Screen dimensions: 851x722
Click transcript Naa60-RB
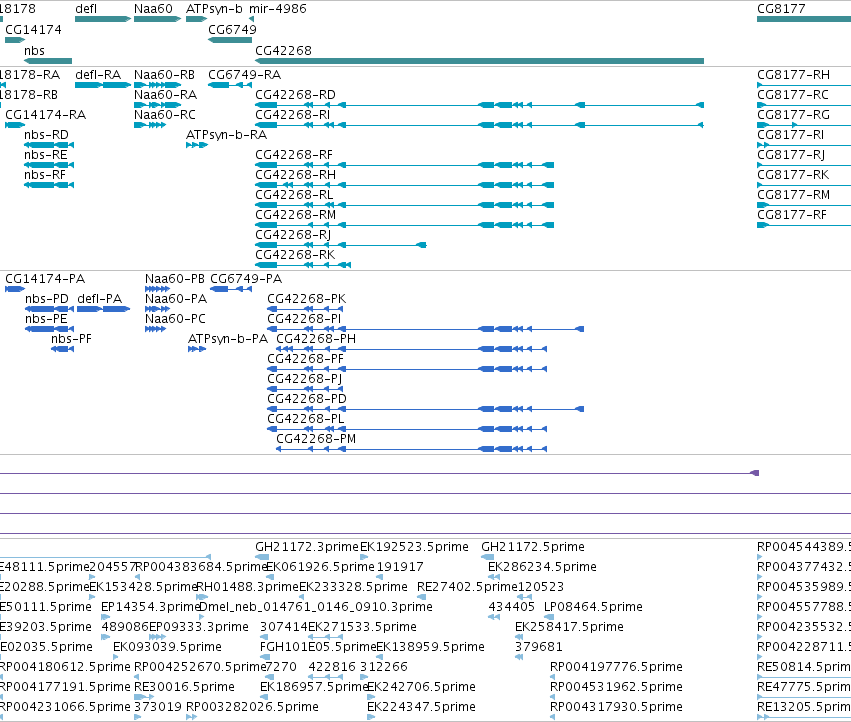pos(164,74)
